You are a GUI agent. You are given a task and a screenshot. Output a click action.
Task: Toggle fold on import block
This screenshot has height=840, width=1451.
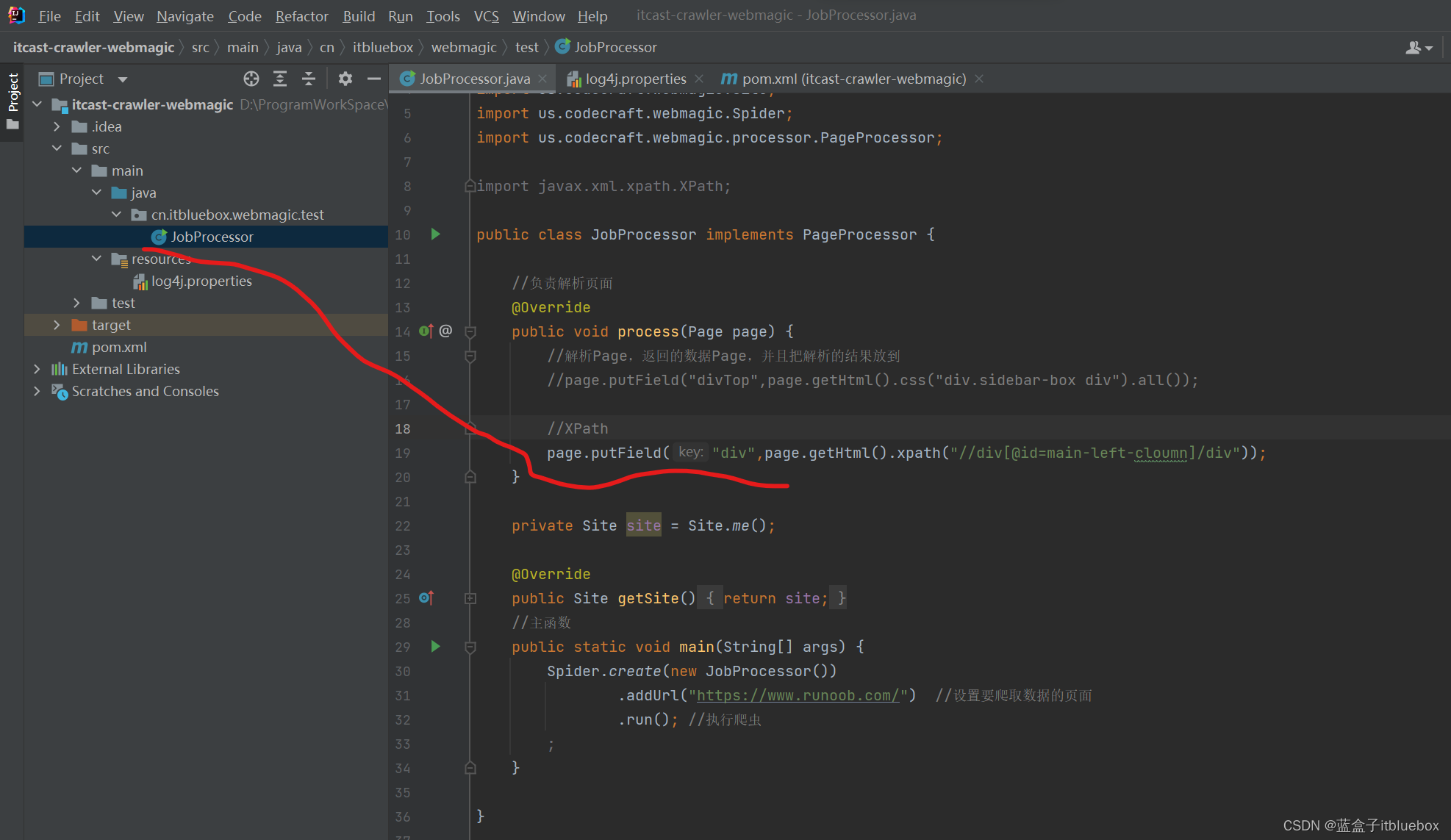click(470, 187)
